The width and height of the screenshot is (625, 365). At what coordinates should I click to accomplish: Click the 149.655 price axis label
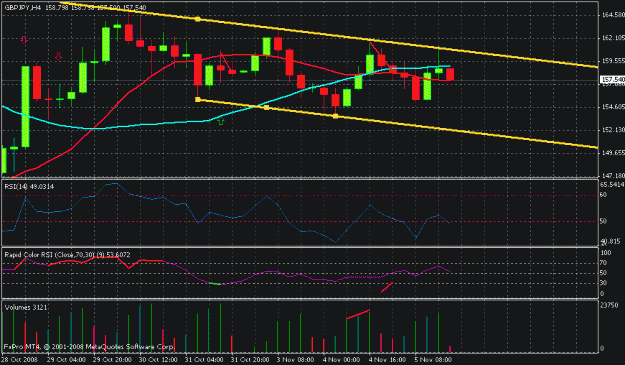pyautogui.click(x=613, y=153)
